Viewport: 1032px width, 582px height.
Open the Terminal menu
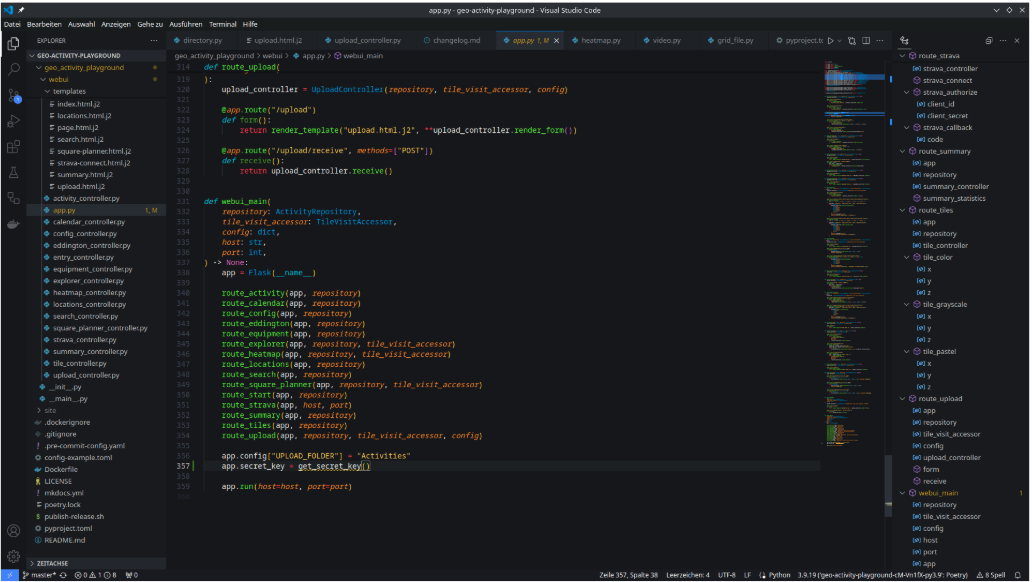222,24
